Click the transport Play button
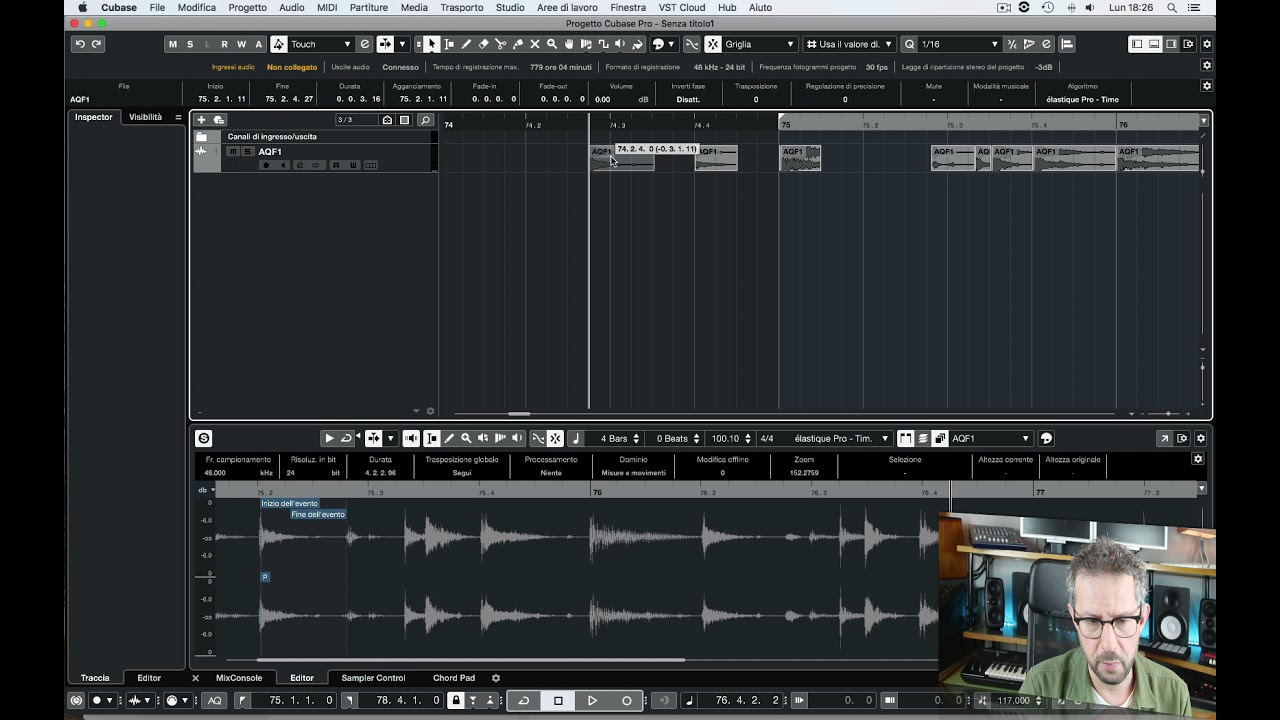The width and height of the screenshot is (1280, 720). [592, 700]
